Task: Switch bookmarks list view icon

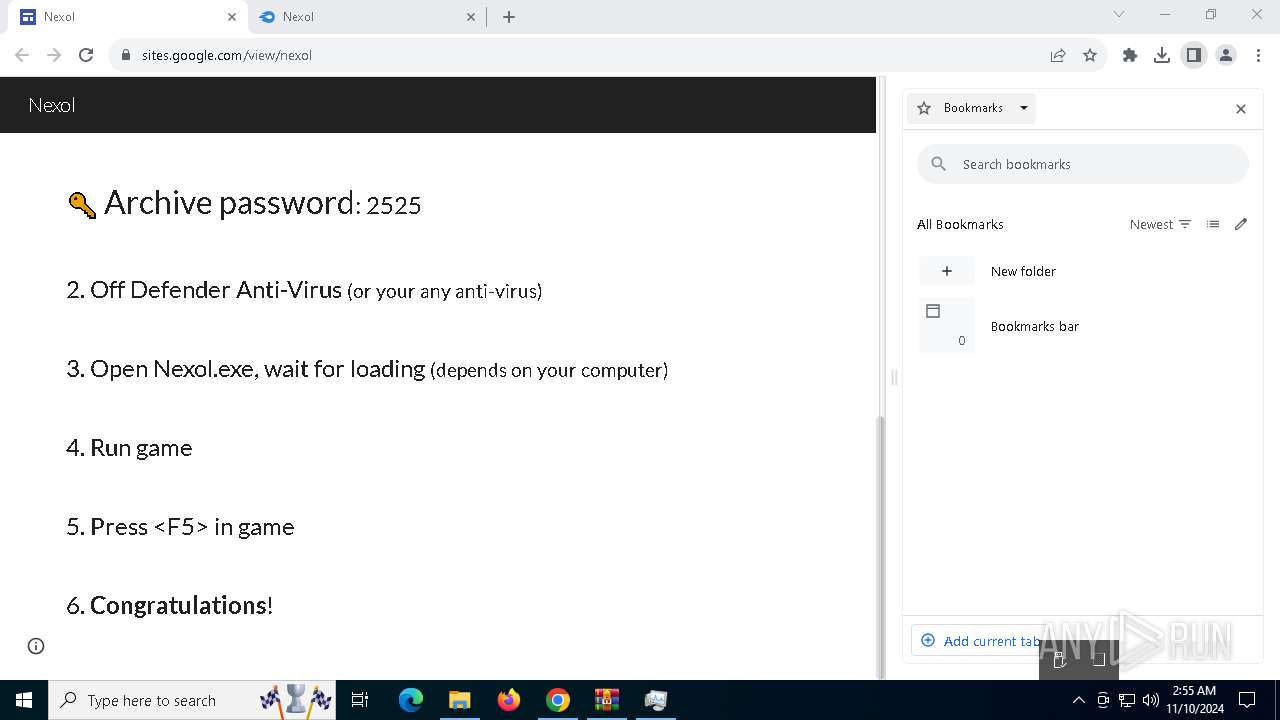Action: pyautogui.click(x=1213, y=224)
